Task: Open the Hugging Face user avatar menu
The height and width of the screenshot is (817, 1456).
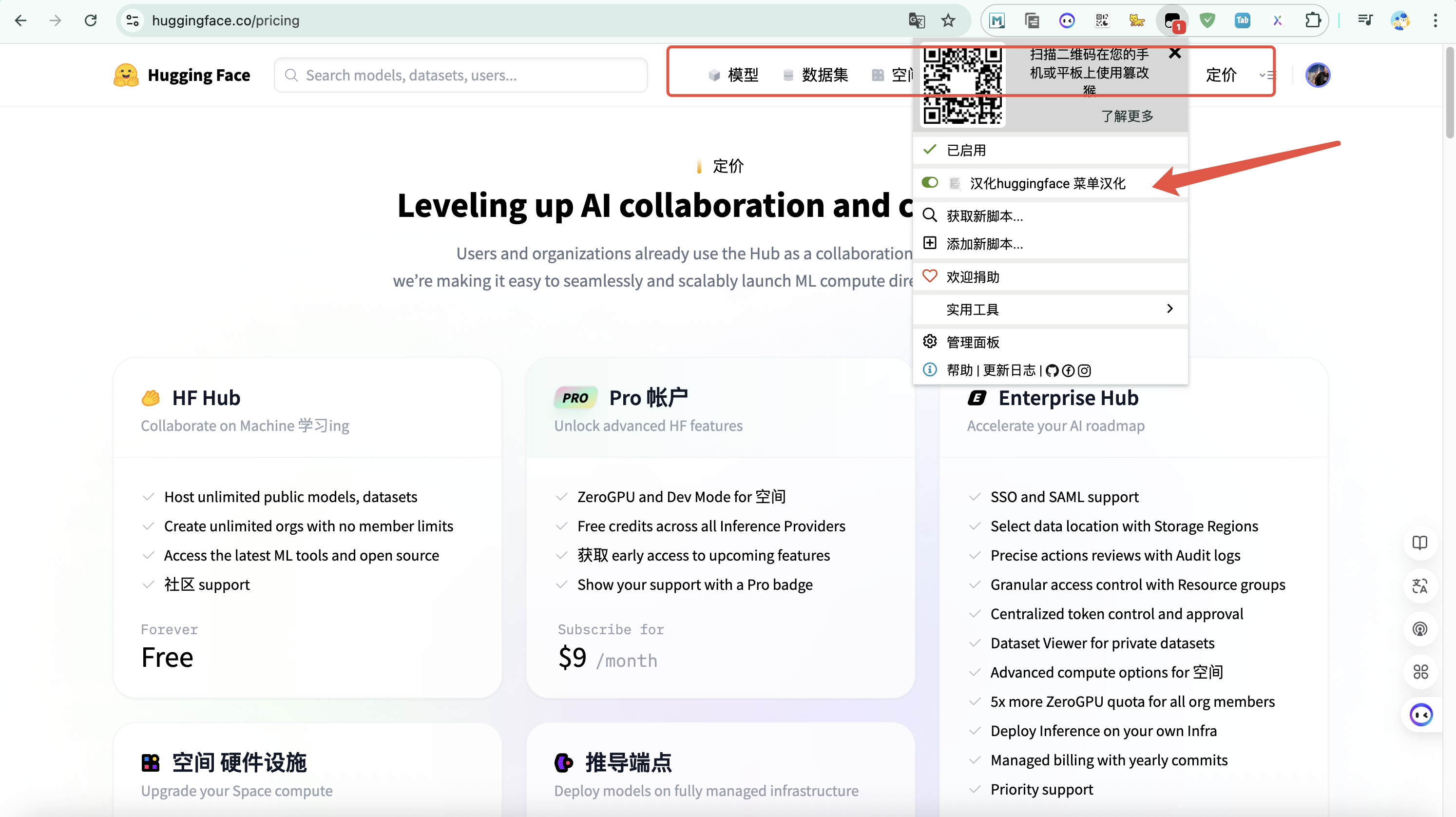Action: (1318, 75)
